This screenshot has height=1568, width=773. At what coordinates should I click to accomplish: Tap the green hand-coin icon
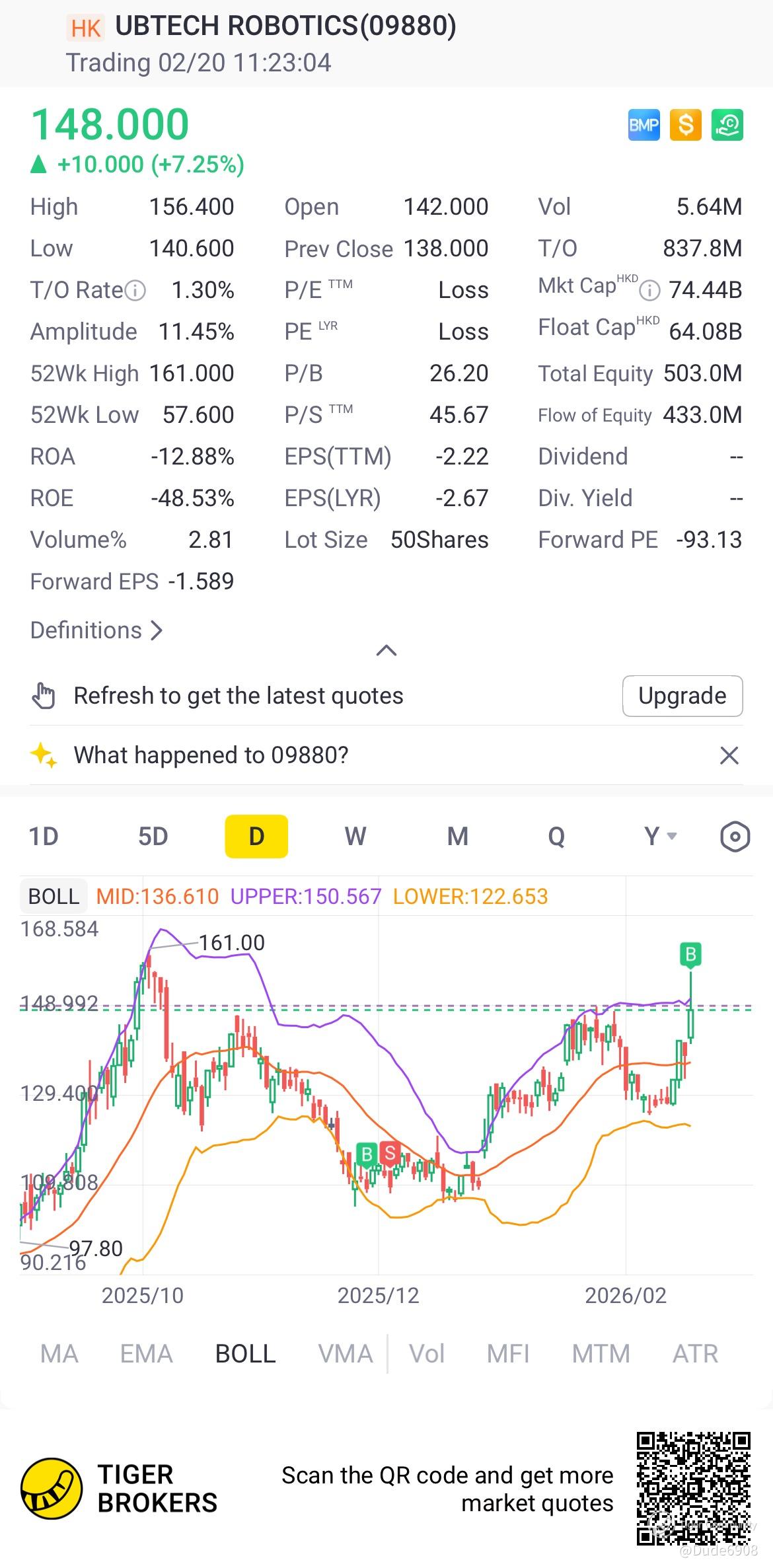[727, 125]
